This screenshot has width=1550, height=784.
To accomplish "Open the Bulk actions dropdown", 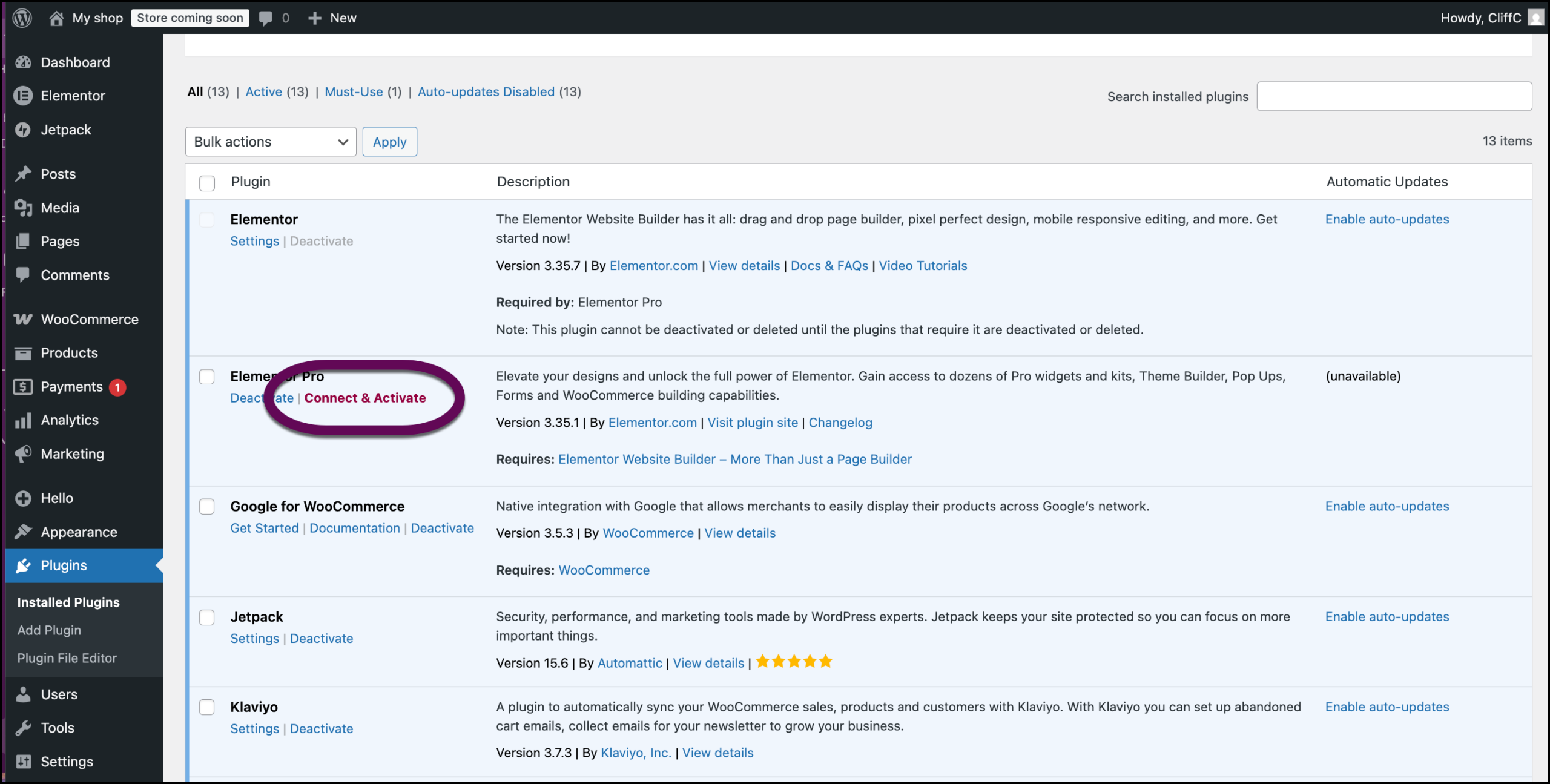I will [x=271, y=142].
